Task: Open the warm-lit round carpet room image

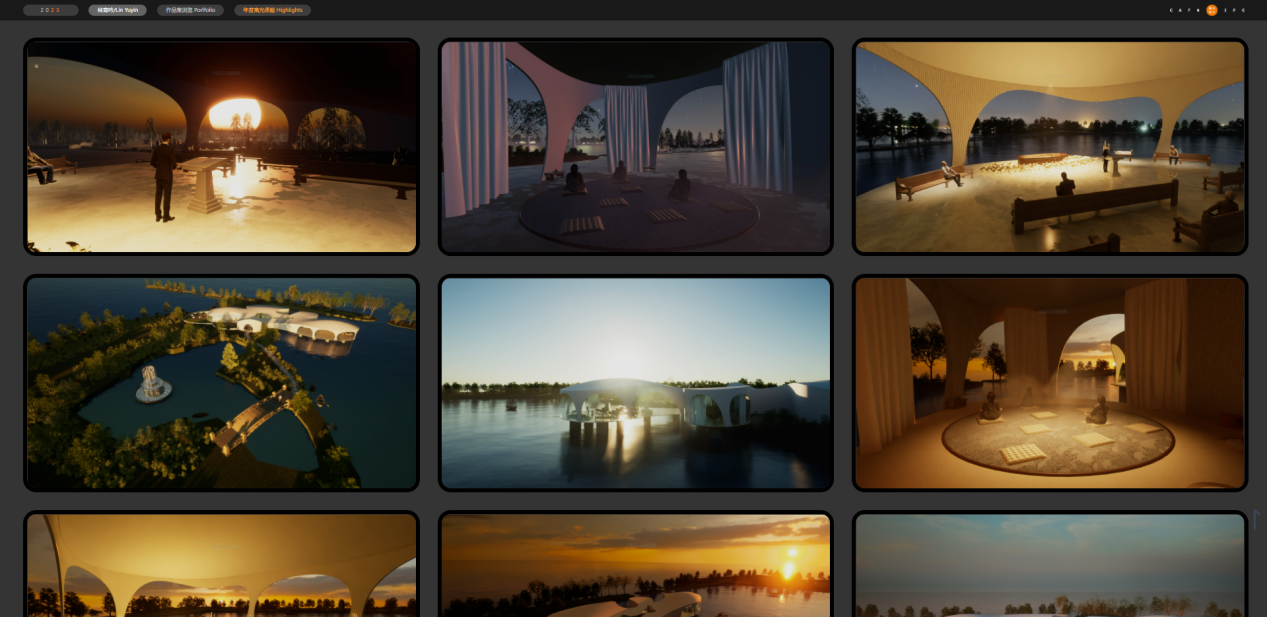Action: [1049, 383]
